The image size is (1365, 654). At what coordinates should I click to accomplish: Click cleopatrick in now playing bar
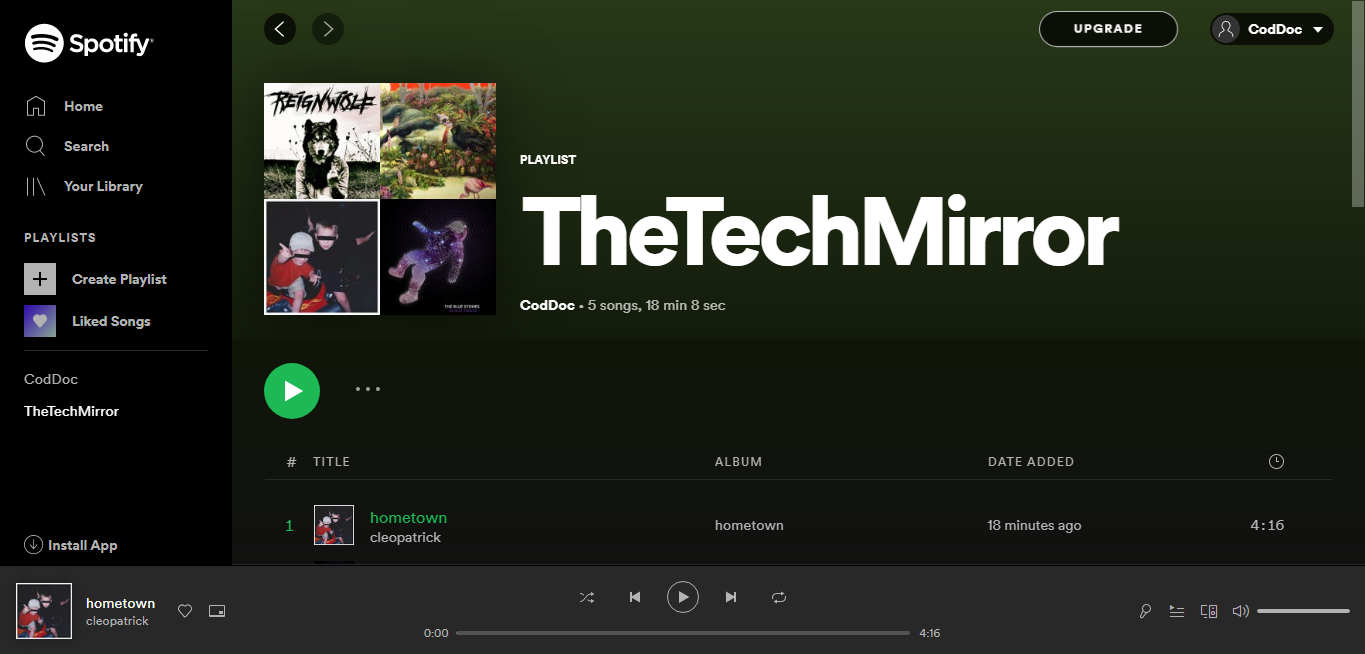pos(117,621)
